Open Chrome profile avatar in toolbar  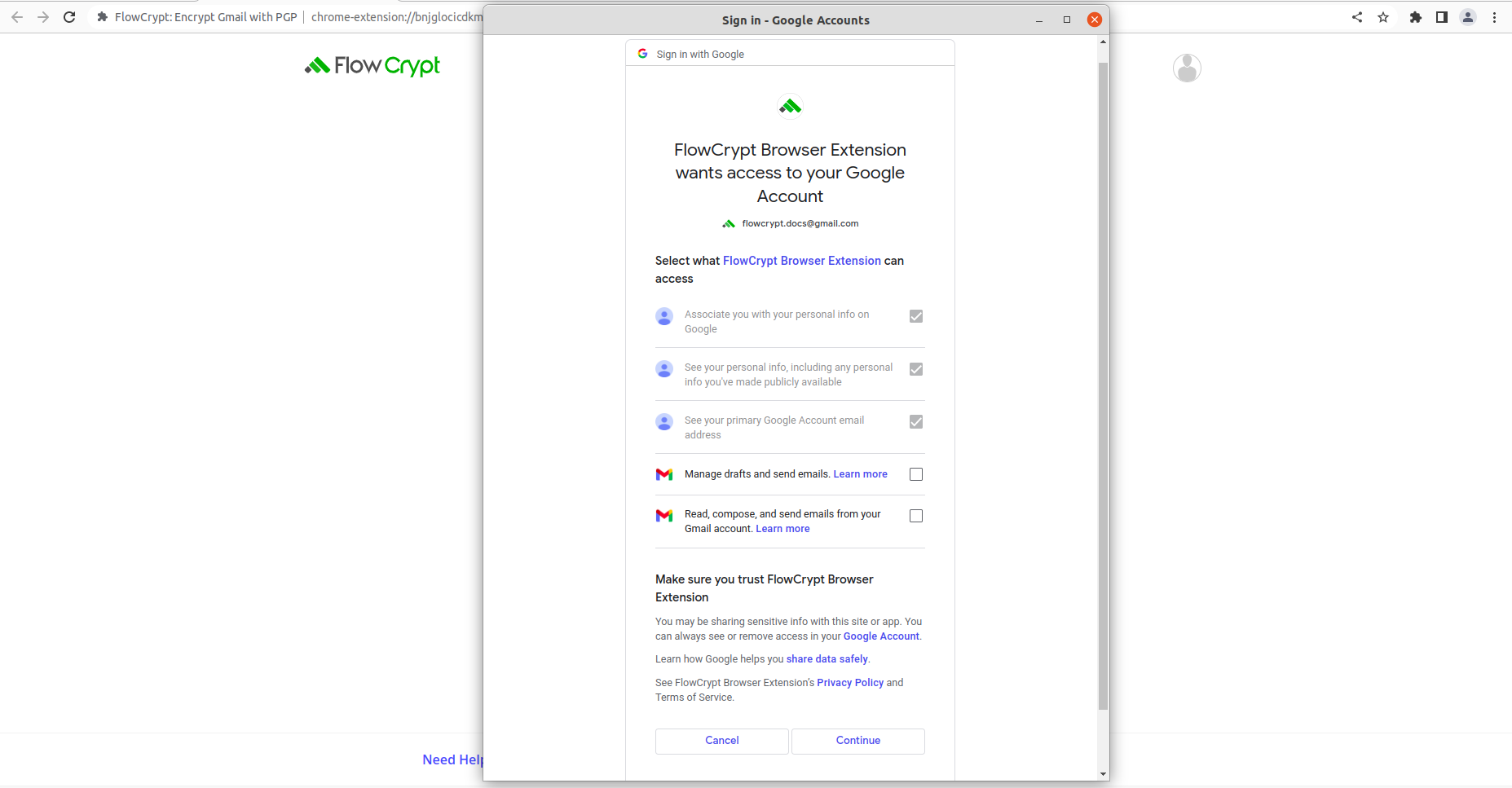1468,17
